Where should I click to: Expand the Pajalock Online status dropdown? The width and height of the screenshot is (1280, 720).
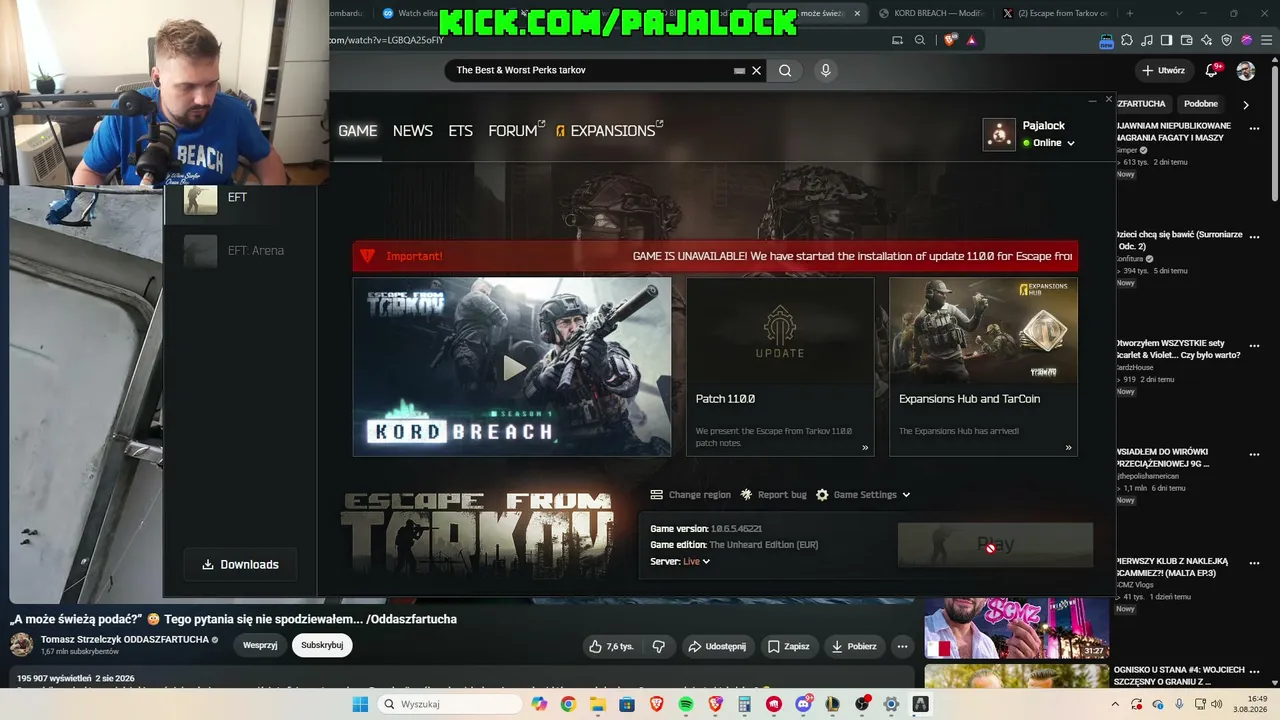pyautogui.click(x=1049, y=143)
